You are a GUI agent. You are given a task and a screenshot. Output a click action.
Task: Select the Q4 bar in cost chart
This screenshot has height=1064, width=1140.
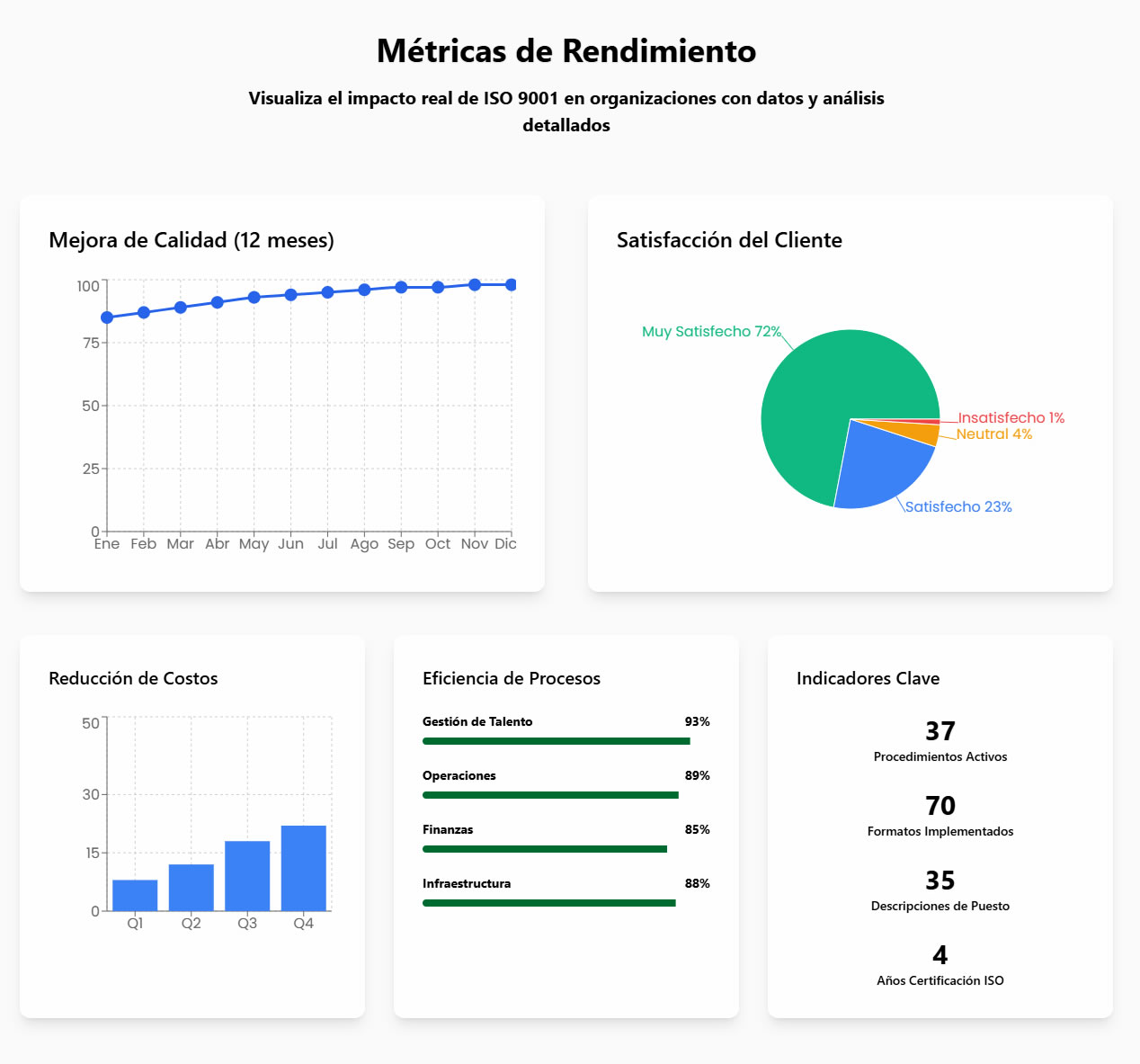tap(304, 868)
